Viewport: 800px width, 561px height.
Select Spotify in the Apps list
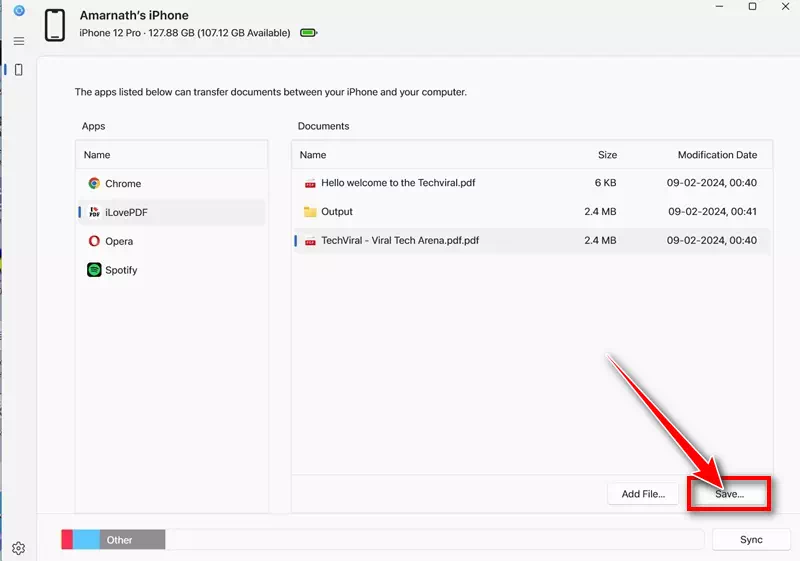point(172,270)
